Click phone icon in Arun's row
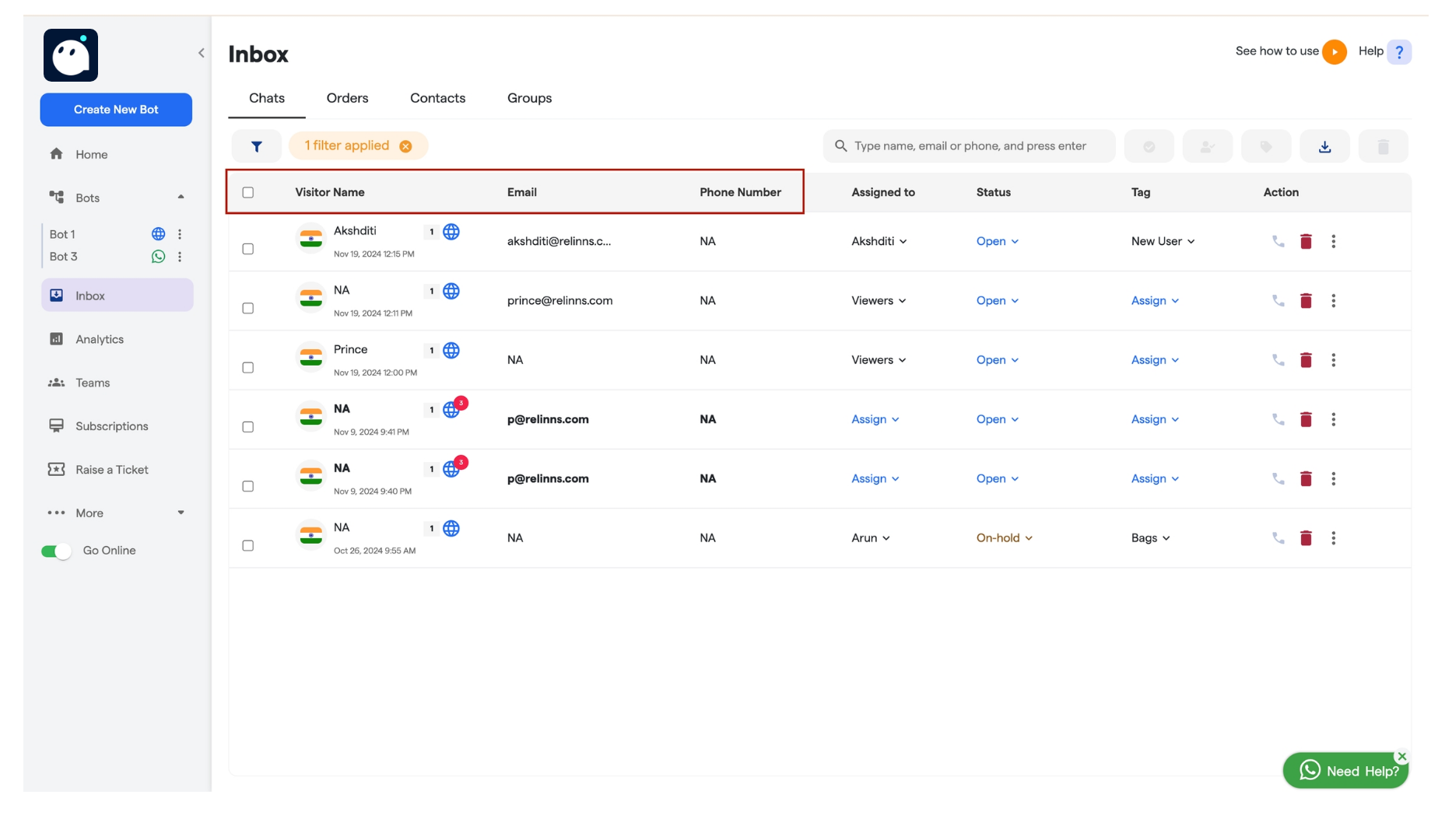Screen dimensions: 1452x840 point(1278,537)
